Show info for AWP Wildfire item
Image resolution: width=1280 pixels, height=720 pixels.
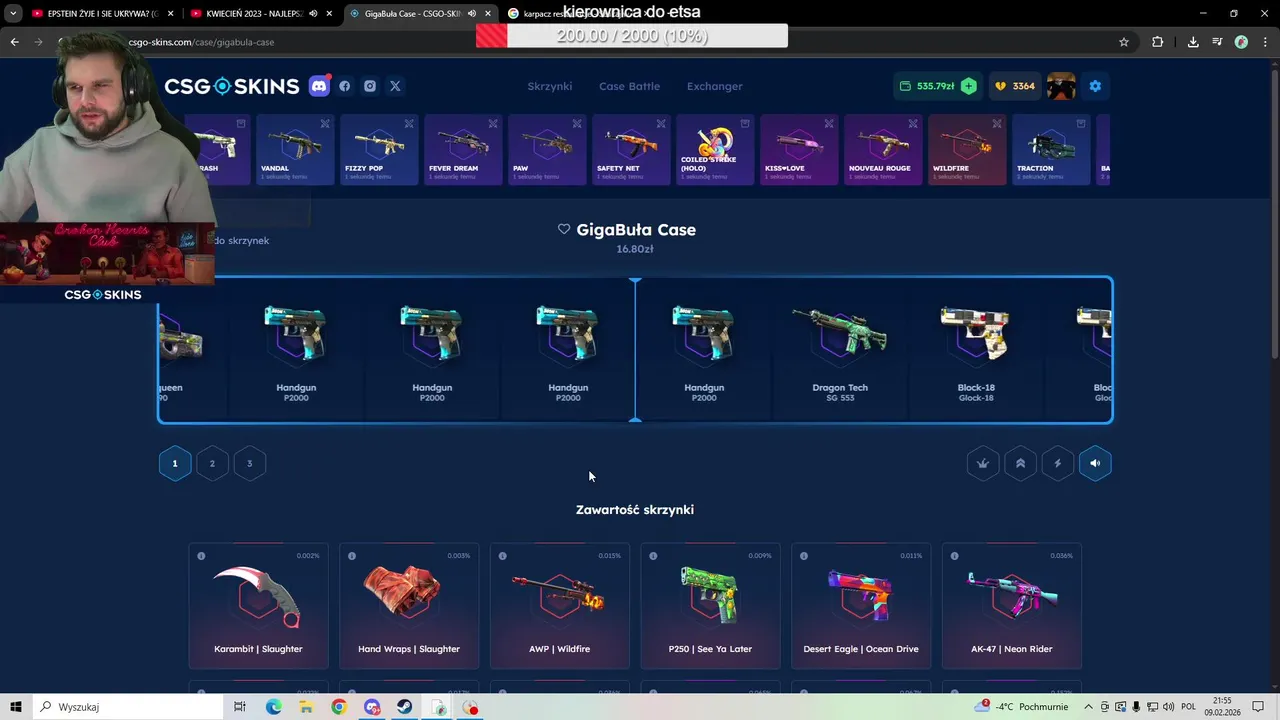tap(503, 556)
